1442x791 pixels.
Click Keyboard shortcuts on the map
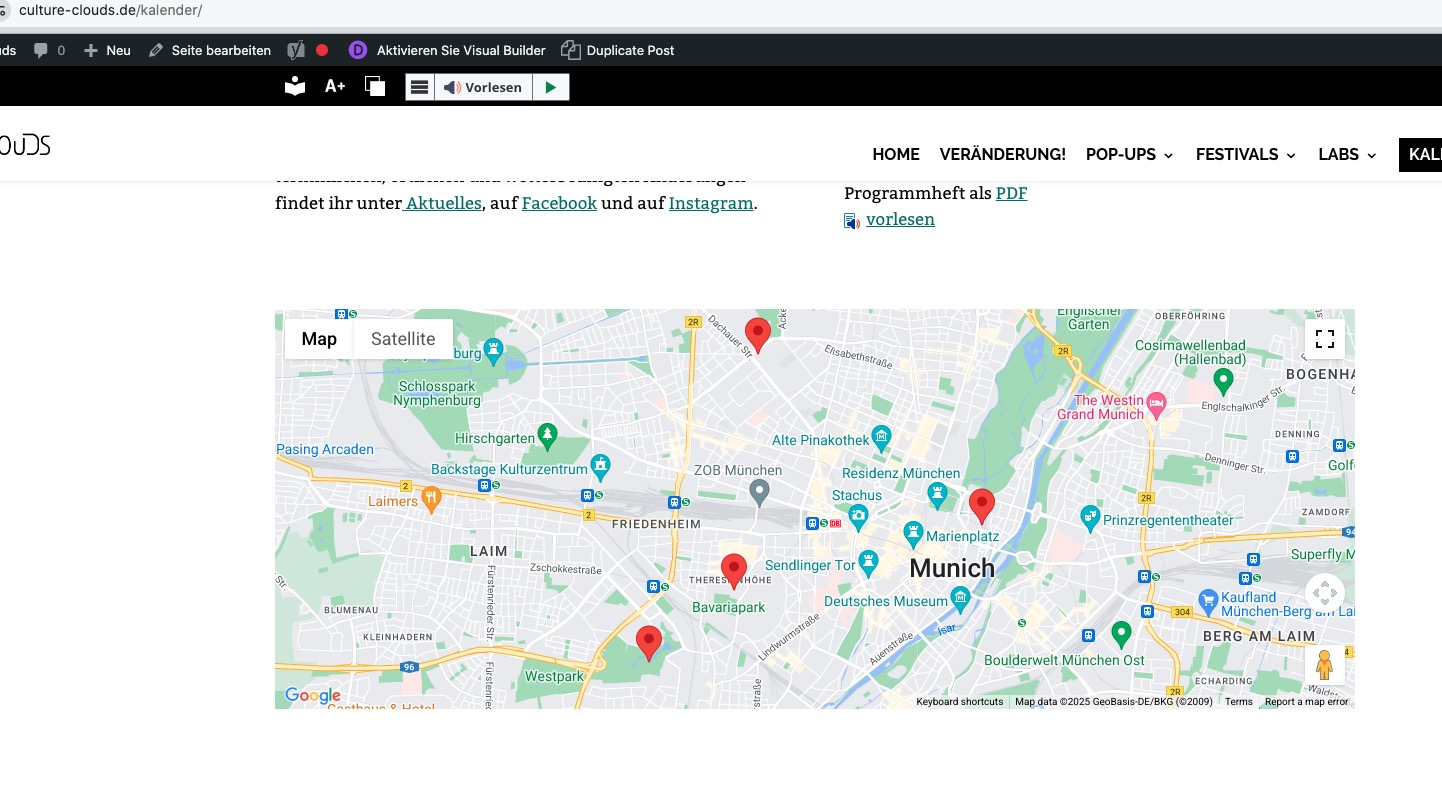960,702
